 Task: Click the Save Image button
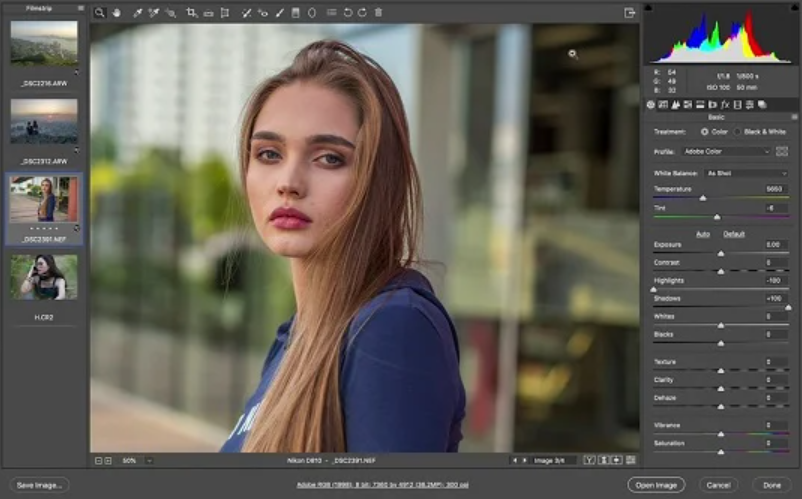click(39, 485)
